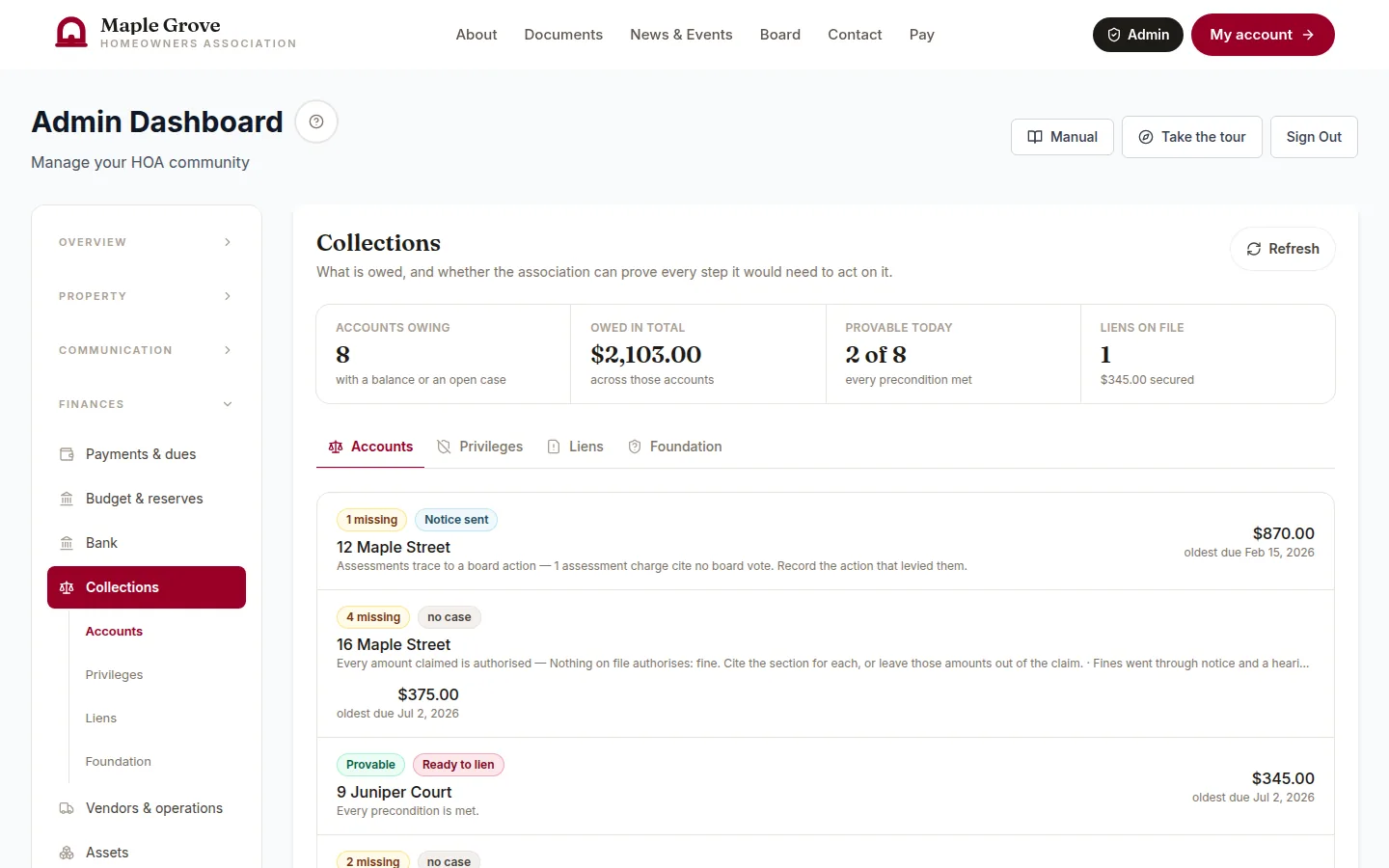
Task: Select Collections in the sidebar
Action: (147, 587)
